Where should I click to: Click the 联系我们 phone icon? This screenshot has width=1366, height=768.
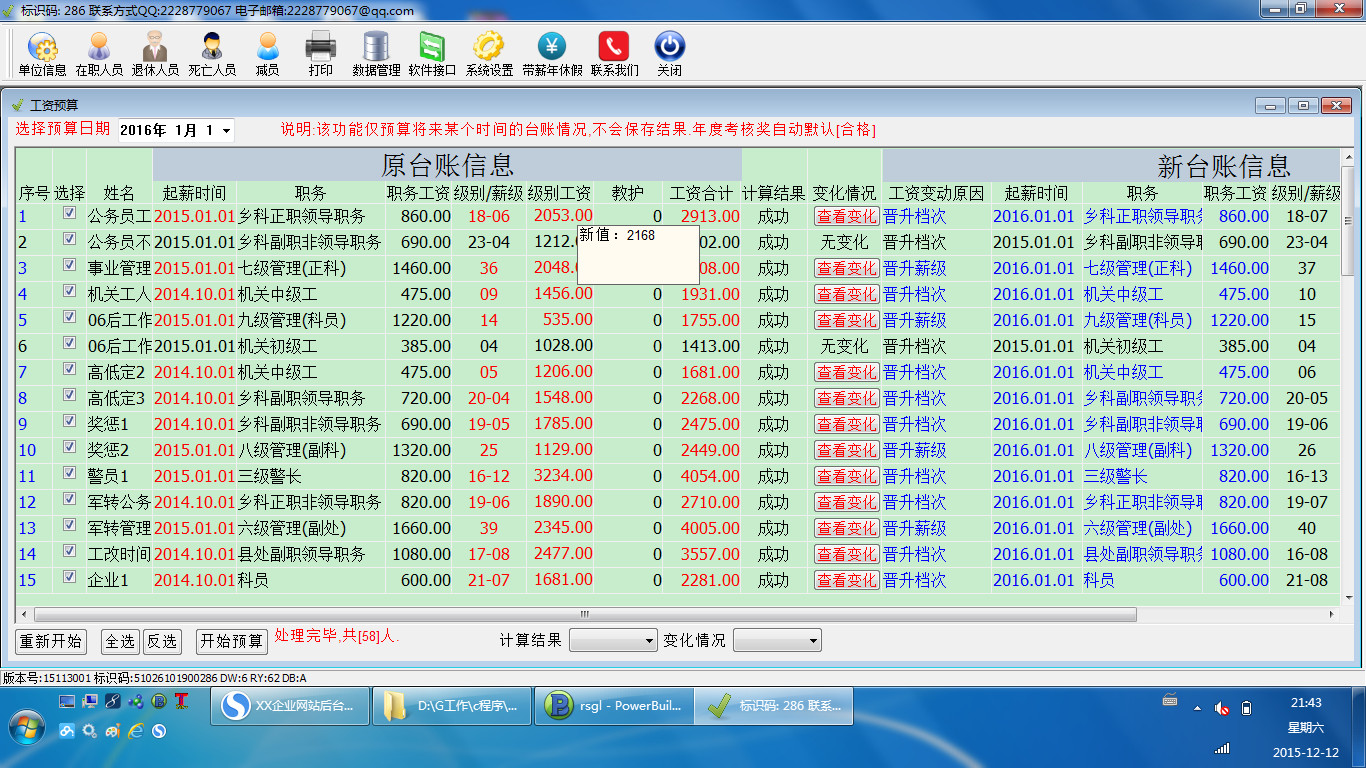tap(614, 54)
